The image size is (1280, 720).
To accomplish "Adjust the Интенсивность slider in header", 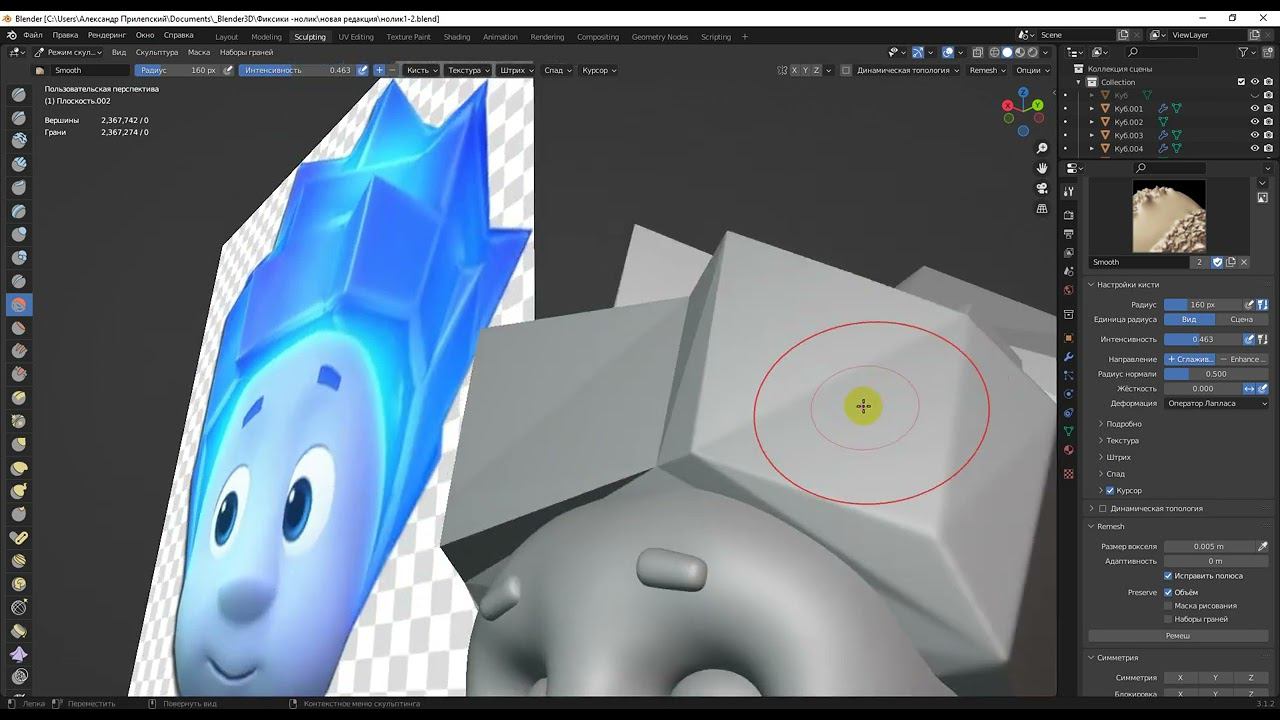I will (297, 70).
